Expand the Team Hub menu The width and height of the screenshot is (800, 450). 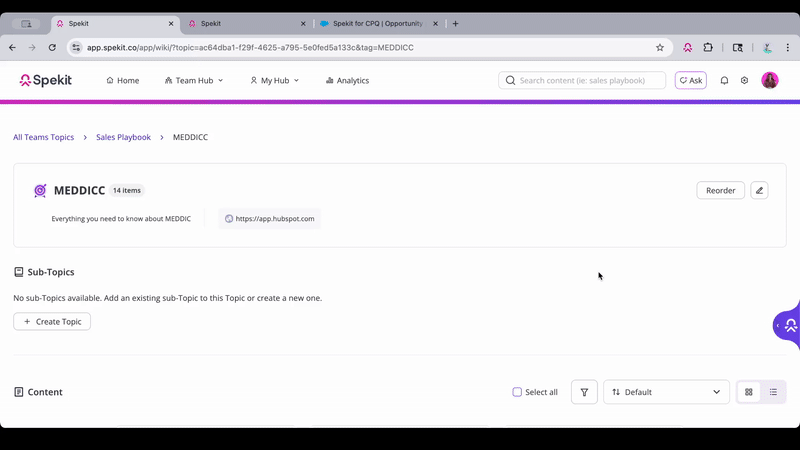pyautogui.click(x=194, y=81)
